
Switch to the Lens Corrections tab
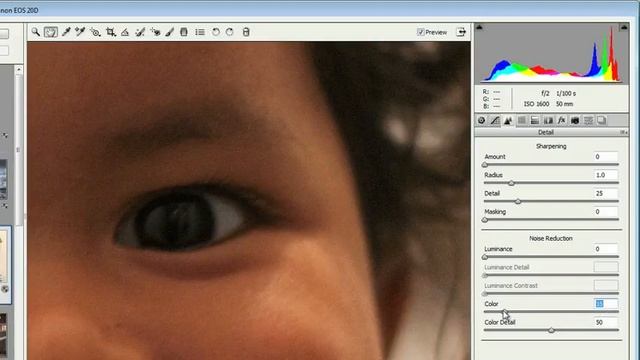point(548,120)
